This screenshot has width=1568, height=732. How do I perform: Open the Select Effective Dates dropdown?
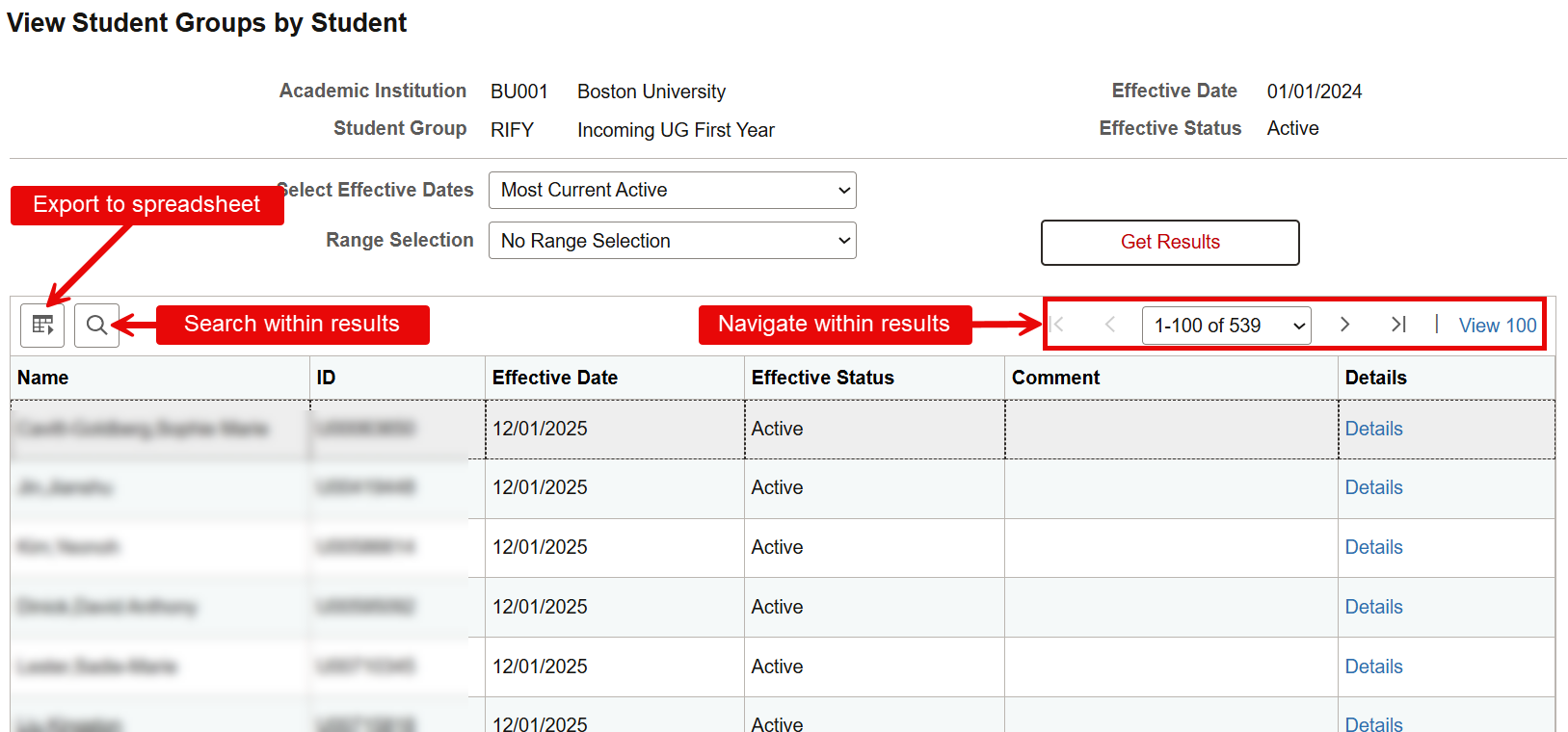click(672, 191)
